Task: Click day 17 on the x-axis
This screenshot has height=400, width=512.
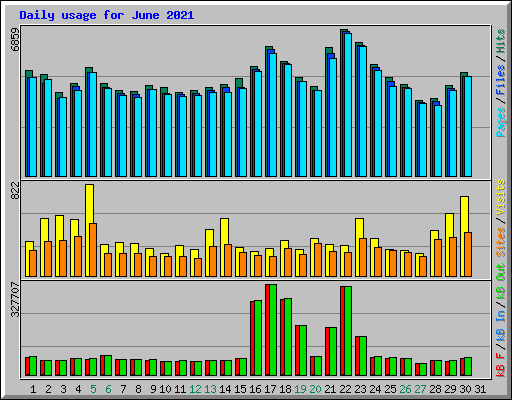Action: pyautogui.click(x=270, y=389)
